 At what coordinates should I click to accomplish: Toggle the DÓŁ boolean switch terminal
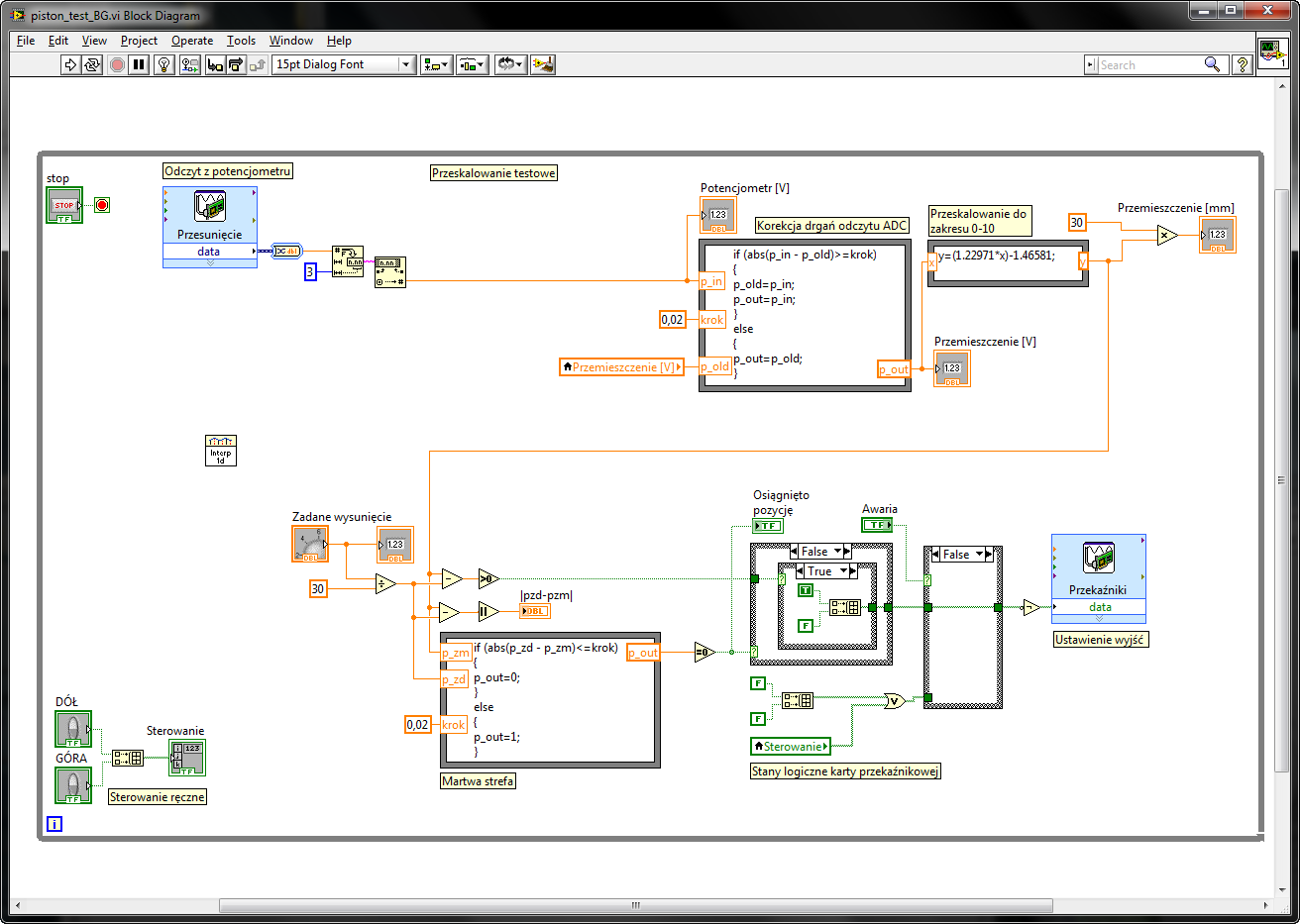click(x=73, y=729)
